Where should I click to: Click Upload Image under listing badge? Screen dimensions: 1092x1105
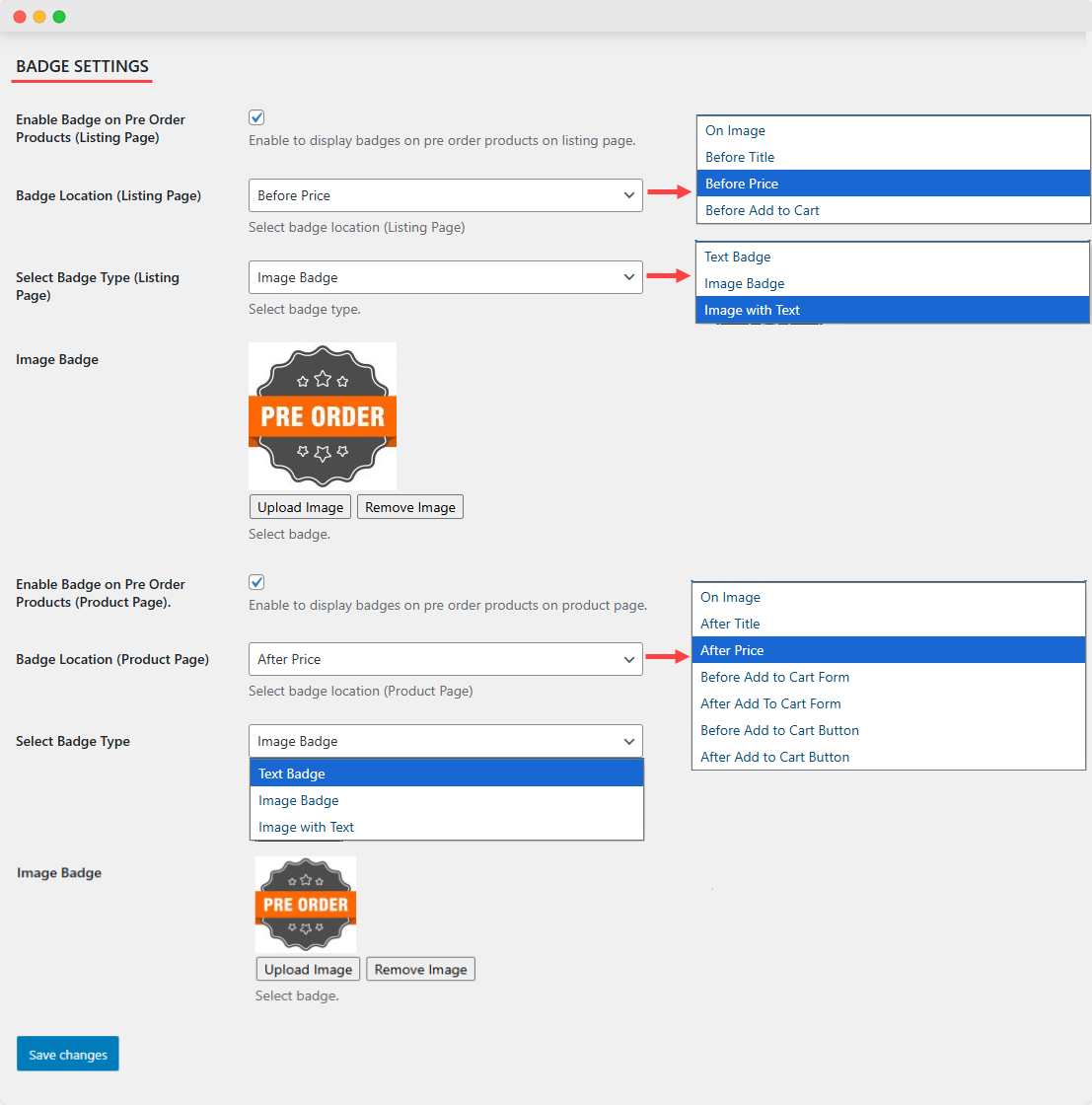[300, 507]
